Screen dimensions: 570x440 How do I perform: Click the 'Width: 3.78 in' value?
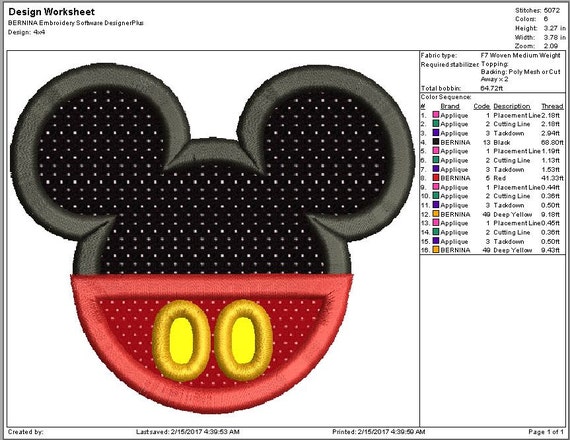point(540,37)
